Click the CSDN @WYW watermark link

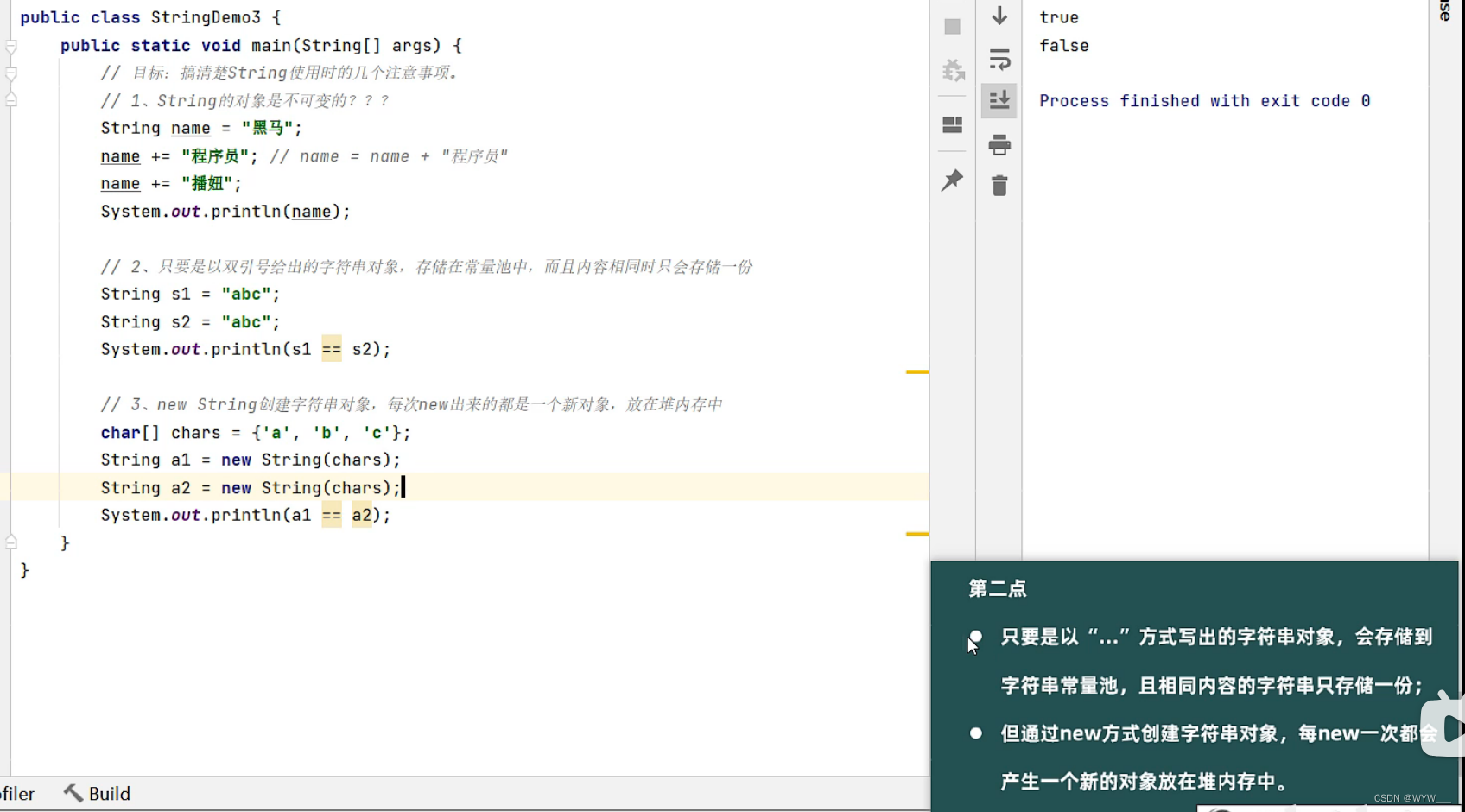pyautogui.click(x=1401, y=798)
